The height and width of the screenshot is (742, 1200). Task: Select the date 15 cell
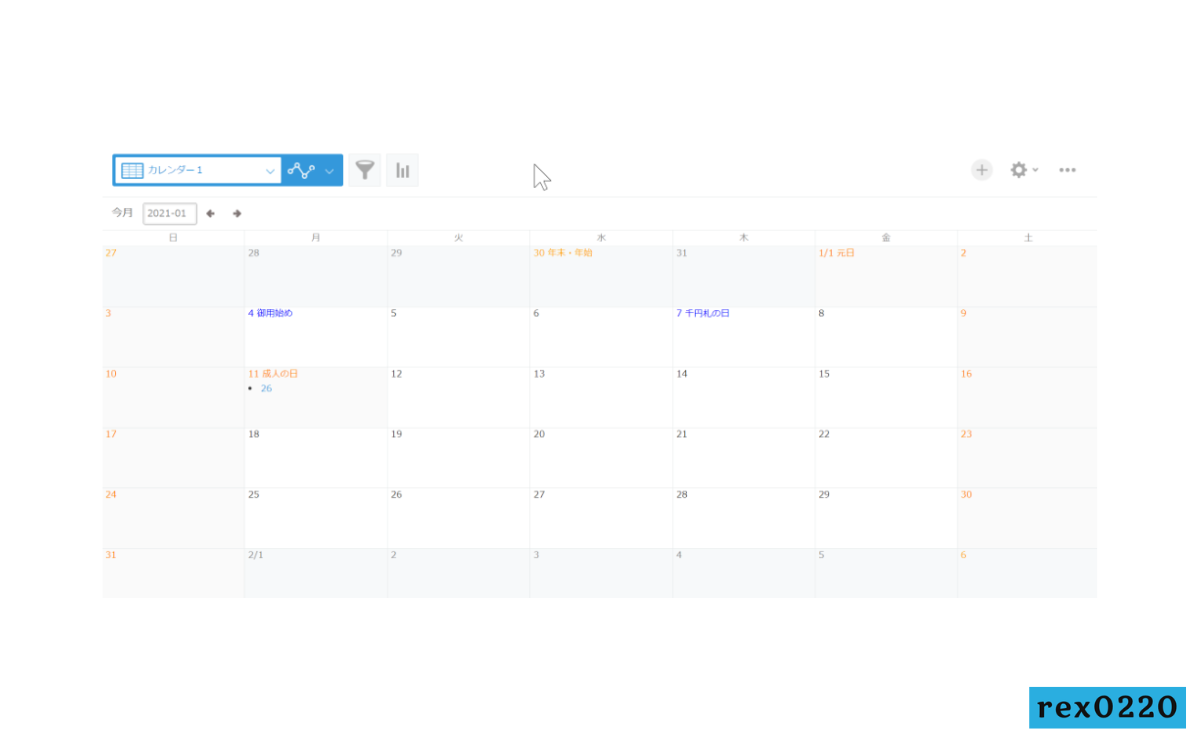click(x=886, y=397)
